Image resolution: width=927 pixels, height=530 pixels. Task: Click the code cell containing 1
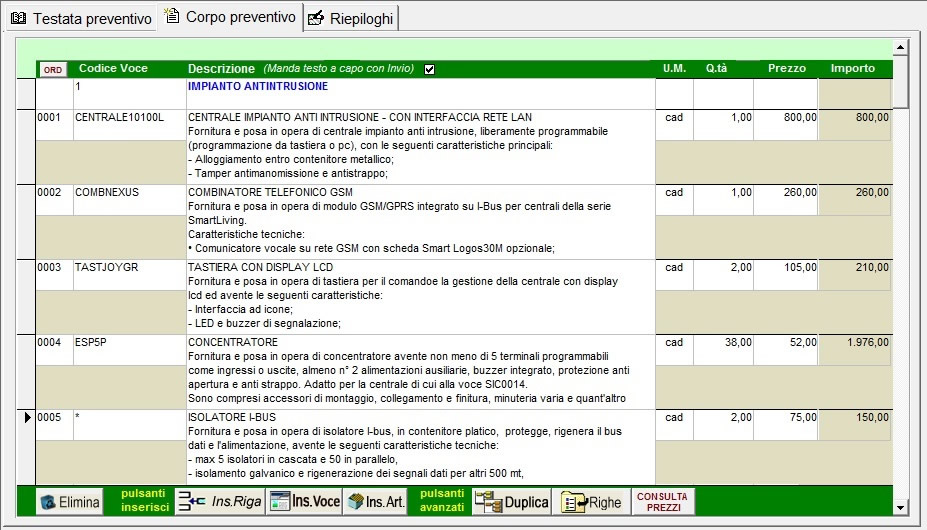(129, 93)
